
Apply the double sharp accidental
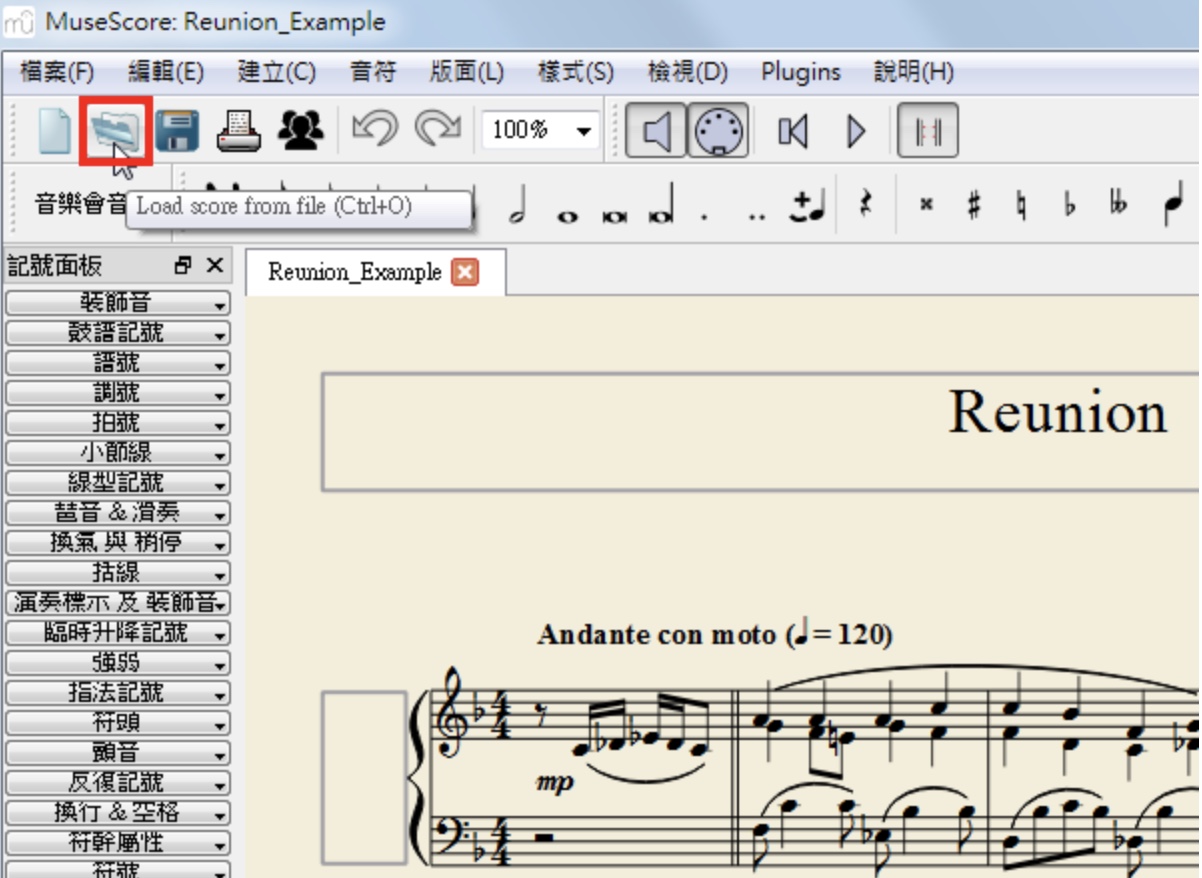(927, 204)
